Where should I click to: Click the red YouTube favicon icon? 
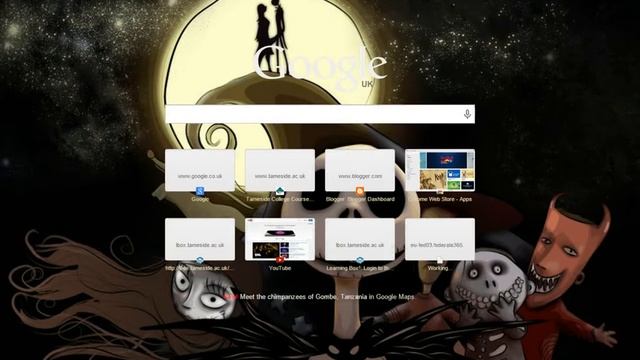[x=280, y=260]
